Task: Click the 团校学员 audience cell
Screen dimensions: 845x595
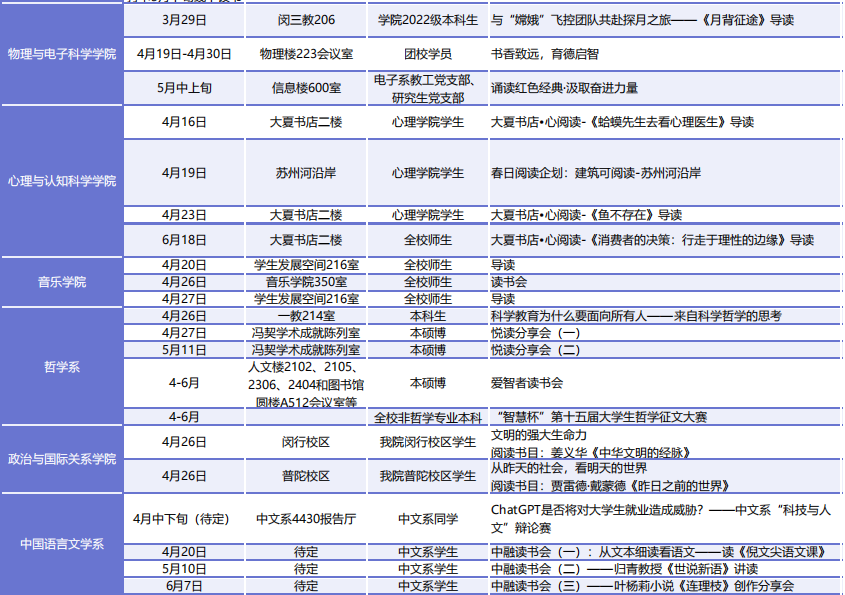Action: (427, 54)
